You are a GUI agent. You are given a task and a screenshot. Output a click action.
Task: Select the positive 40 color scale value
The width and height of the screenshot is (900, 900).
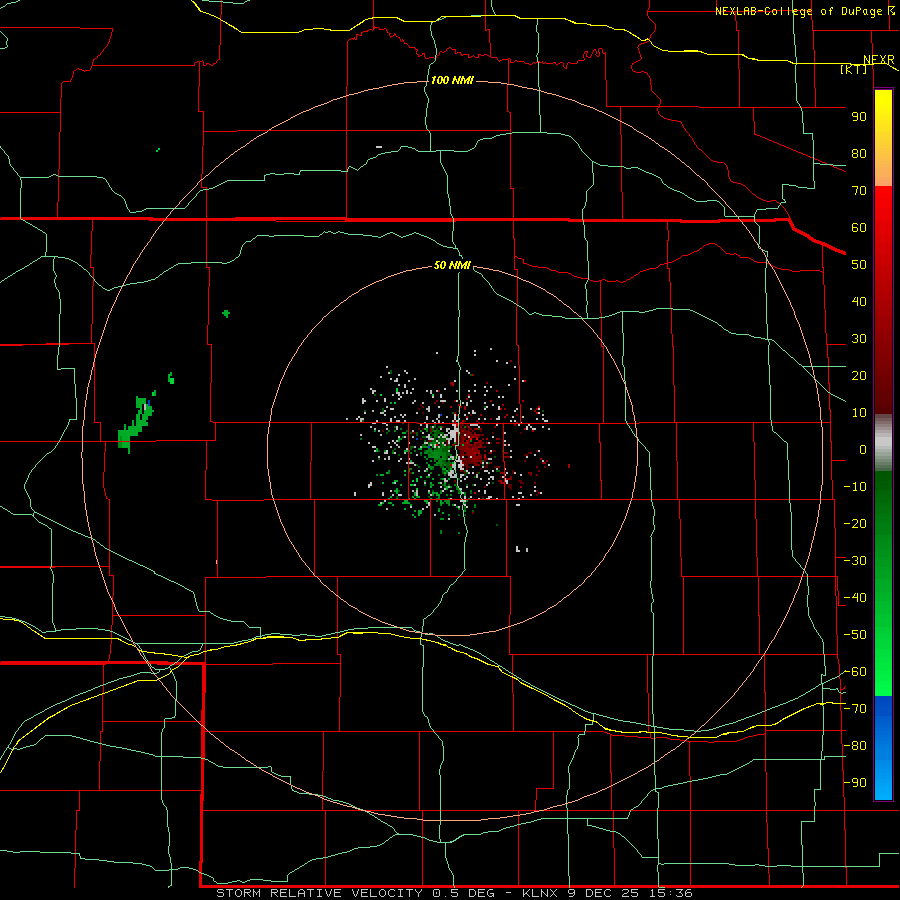point(859,301)
